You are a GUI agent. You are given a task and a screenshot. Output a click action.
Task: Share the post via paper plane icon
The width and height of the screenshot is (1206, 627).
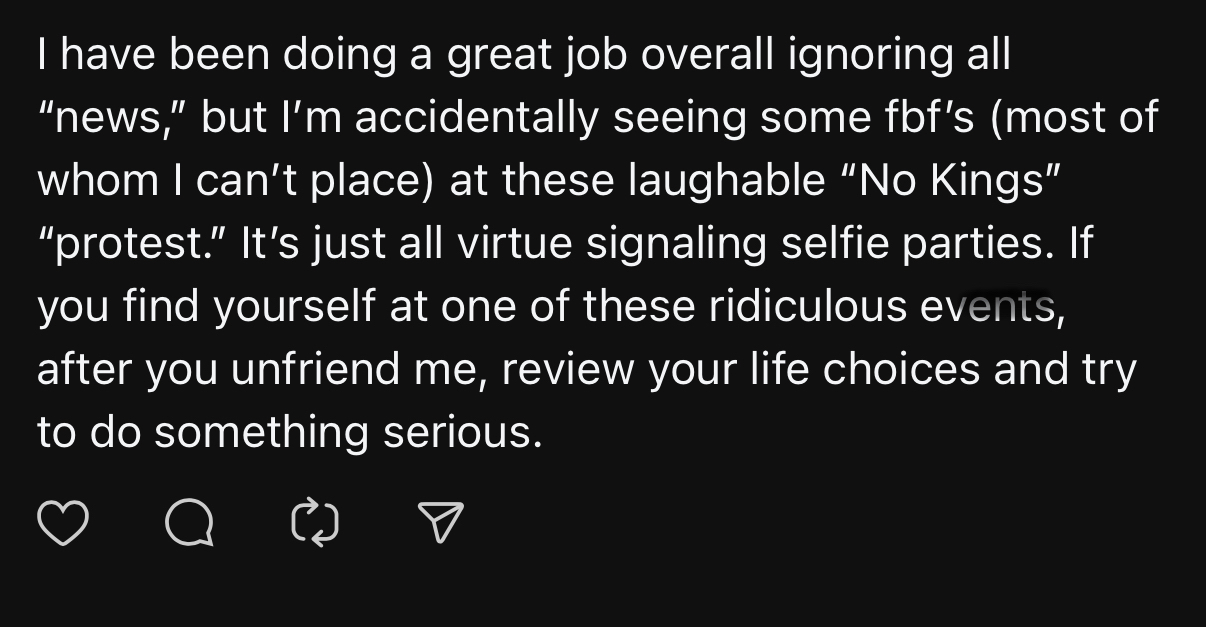[x=440, y=523]
